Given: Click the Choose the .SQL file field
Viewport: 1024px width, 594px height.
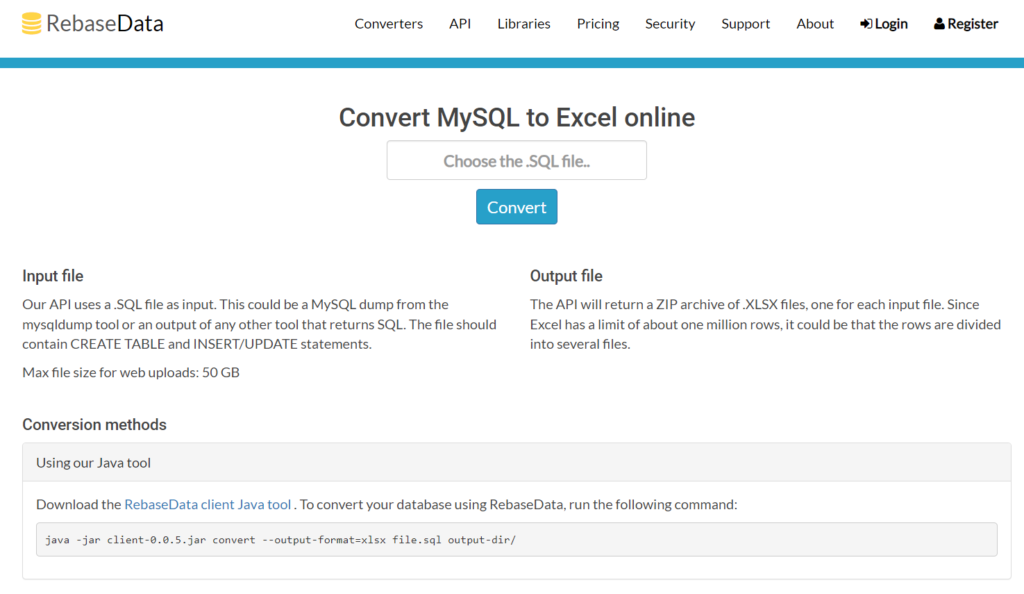Looking at the screenshot, I should click(x=517, y=161).
